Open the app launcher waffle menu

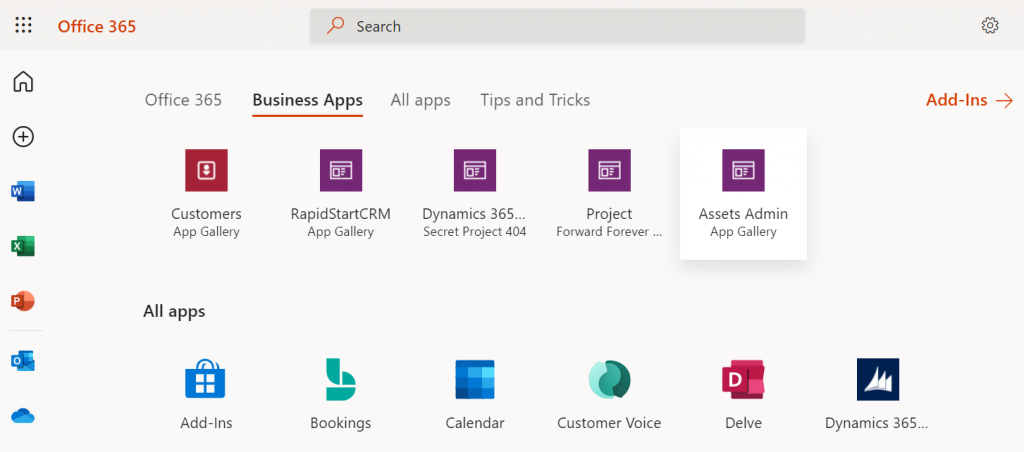23,25
